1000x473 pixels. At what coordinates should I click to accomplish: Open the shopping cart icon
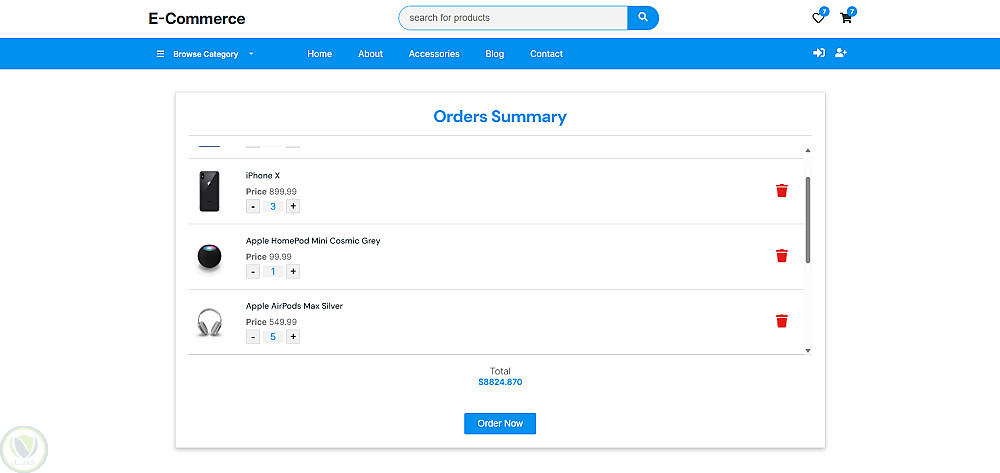(846, 18)
